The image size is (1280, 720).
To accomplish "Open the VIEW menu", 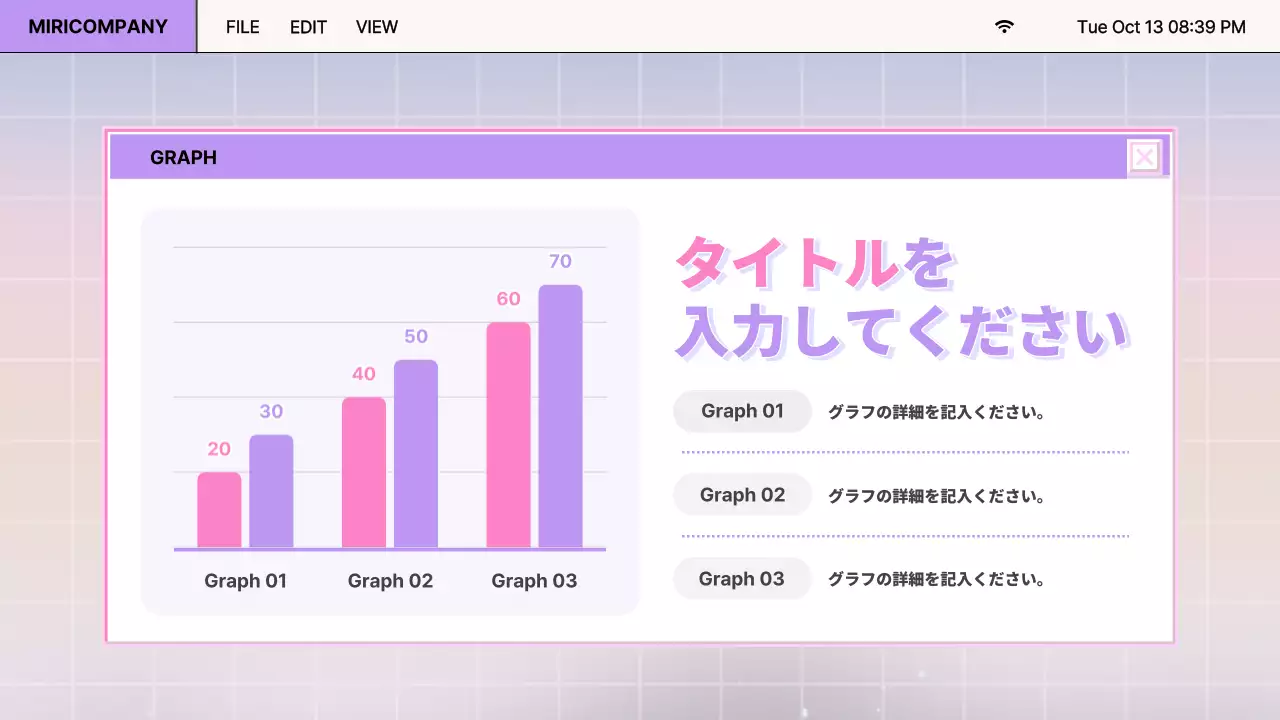I will coord(377,27).
